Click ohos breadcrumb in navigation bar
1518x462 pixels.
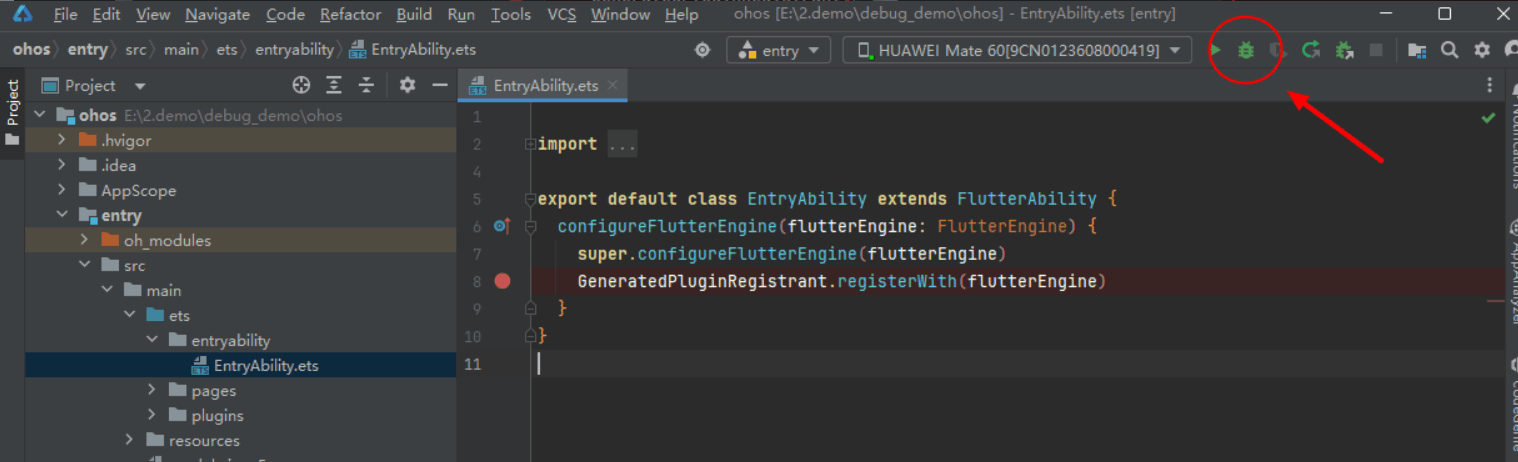tap(32, 50)
